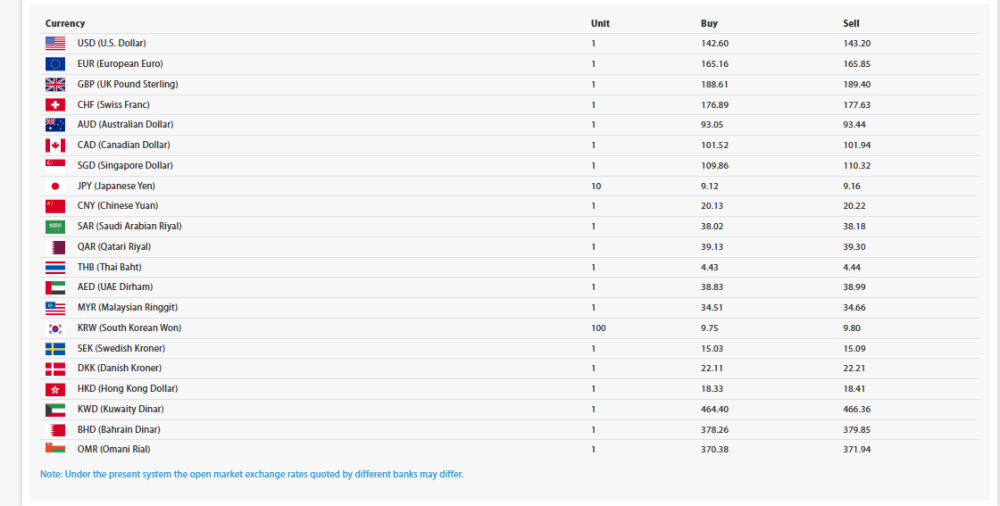1000x506 pixels.
Task: Click the South Korean Won flag icon
Action: 55,328
